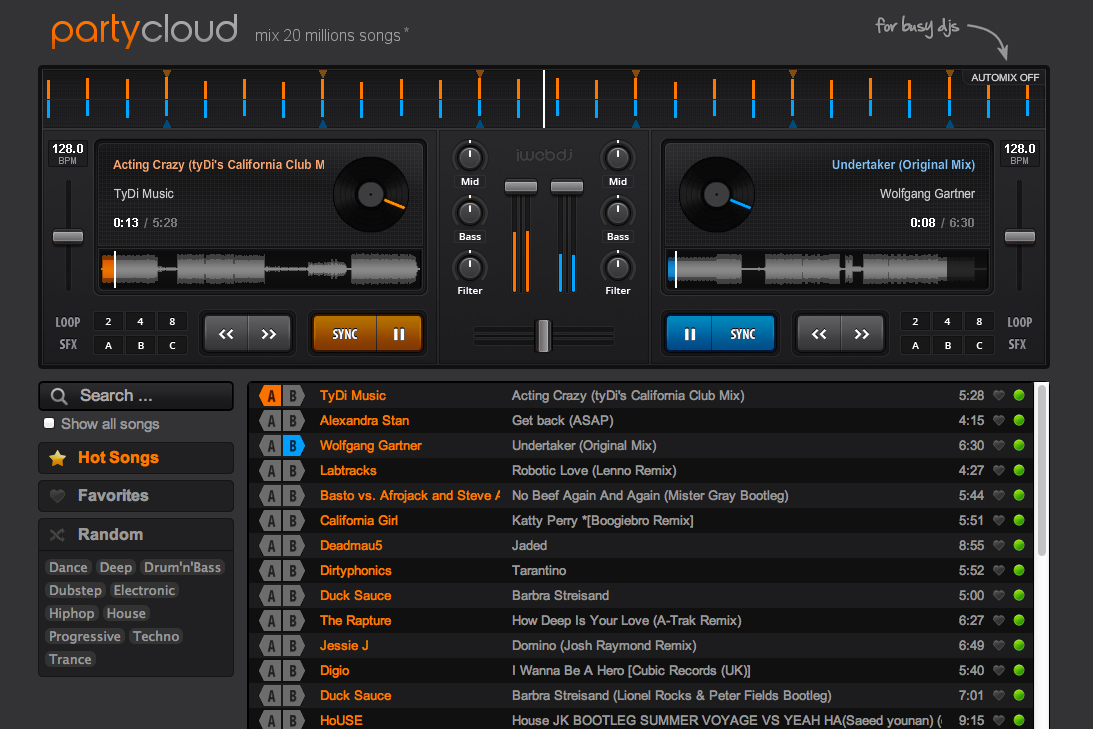Click the left deck vinyl record

371,194
